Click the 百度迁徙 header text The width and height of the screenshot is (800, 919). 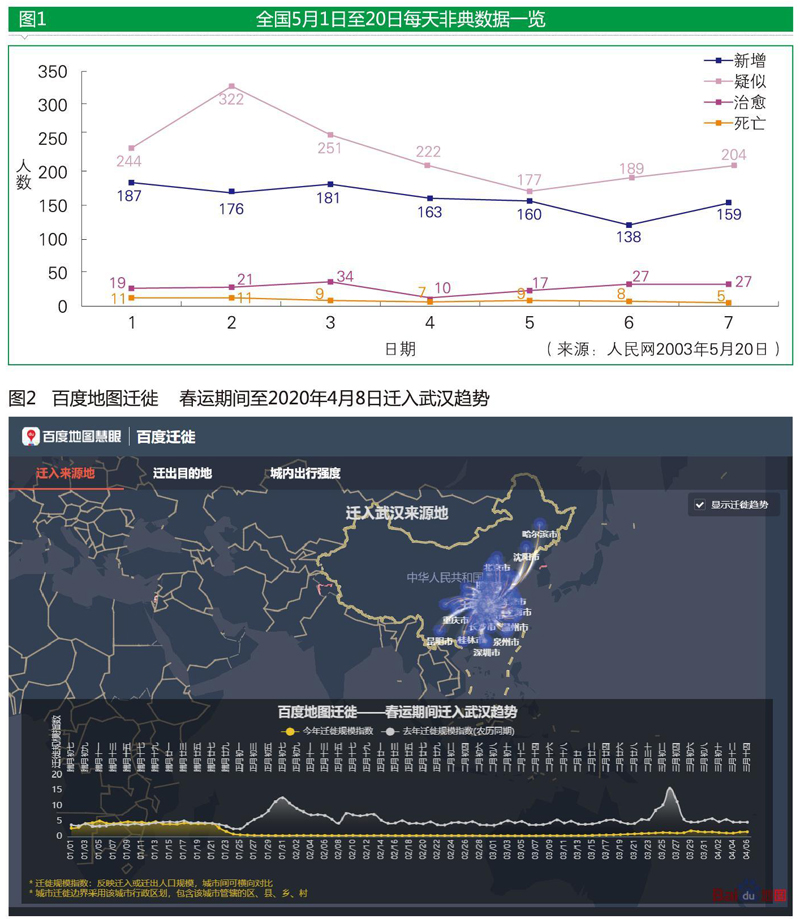(166, 437)
